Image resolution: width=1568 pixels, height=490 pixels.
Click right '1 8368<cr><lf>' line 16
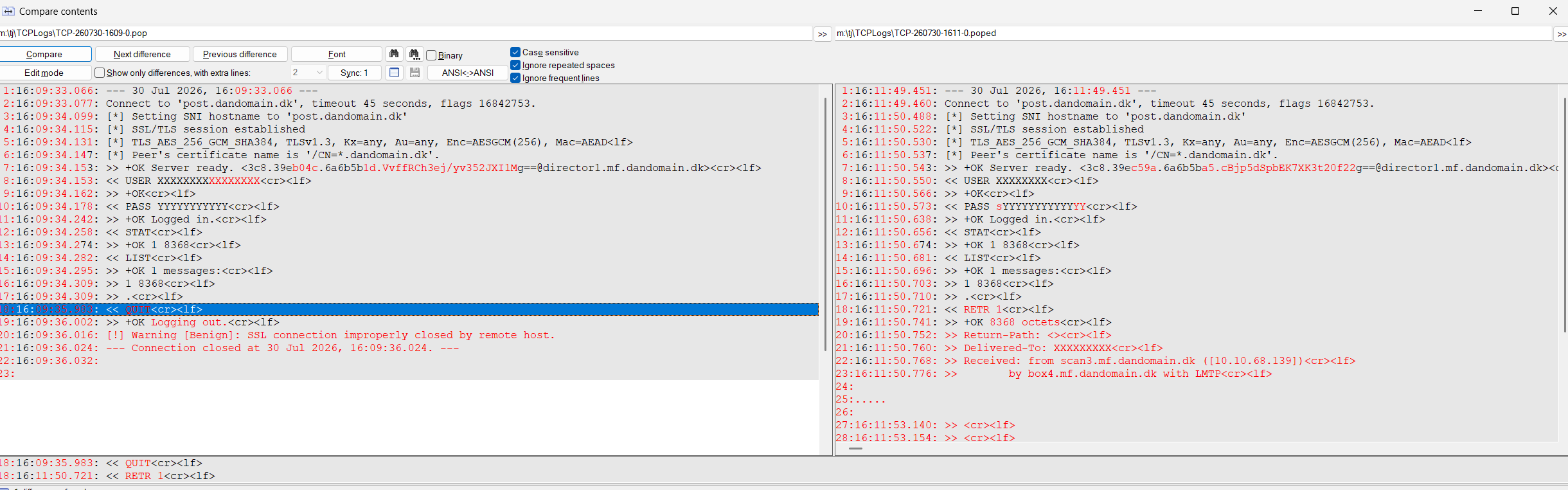click(x=1197, y=284)
